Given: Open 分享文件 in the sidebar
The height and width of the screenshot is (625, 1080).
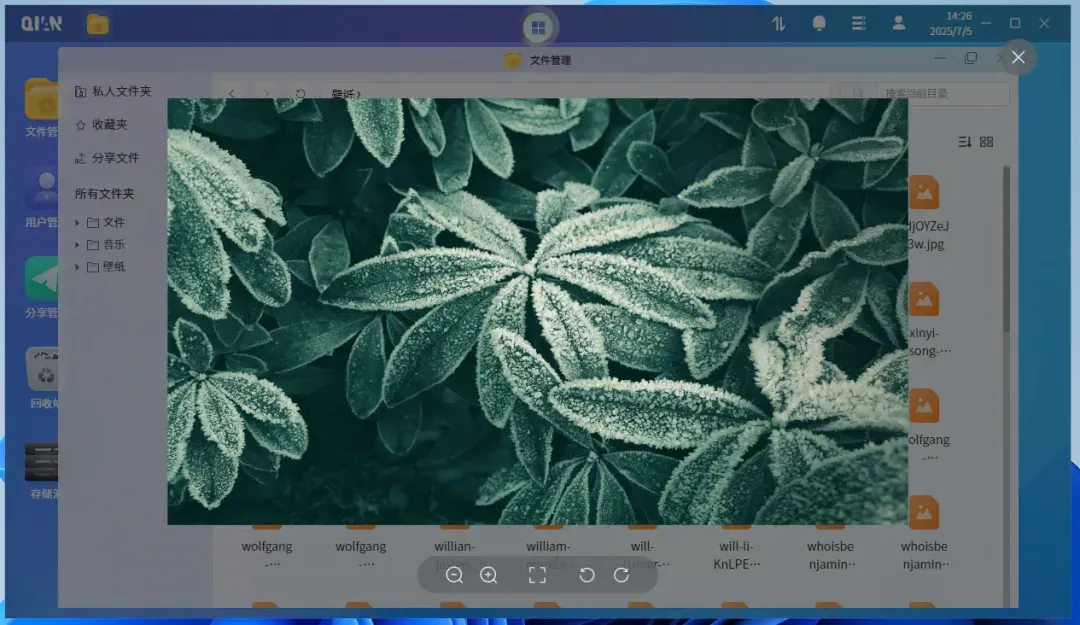Looking at the screenshot, I should pos(107,158).
